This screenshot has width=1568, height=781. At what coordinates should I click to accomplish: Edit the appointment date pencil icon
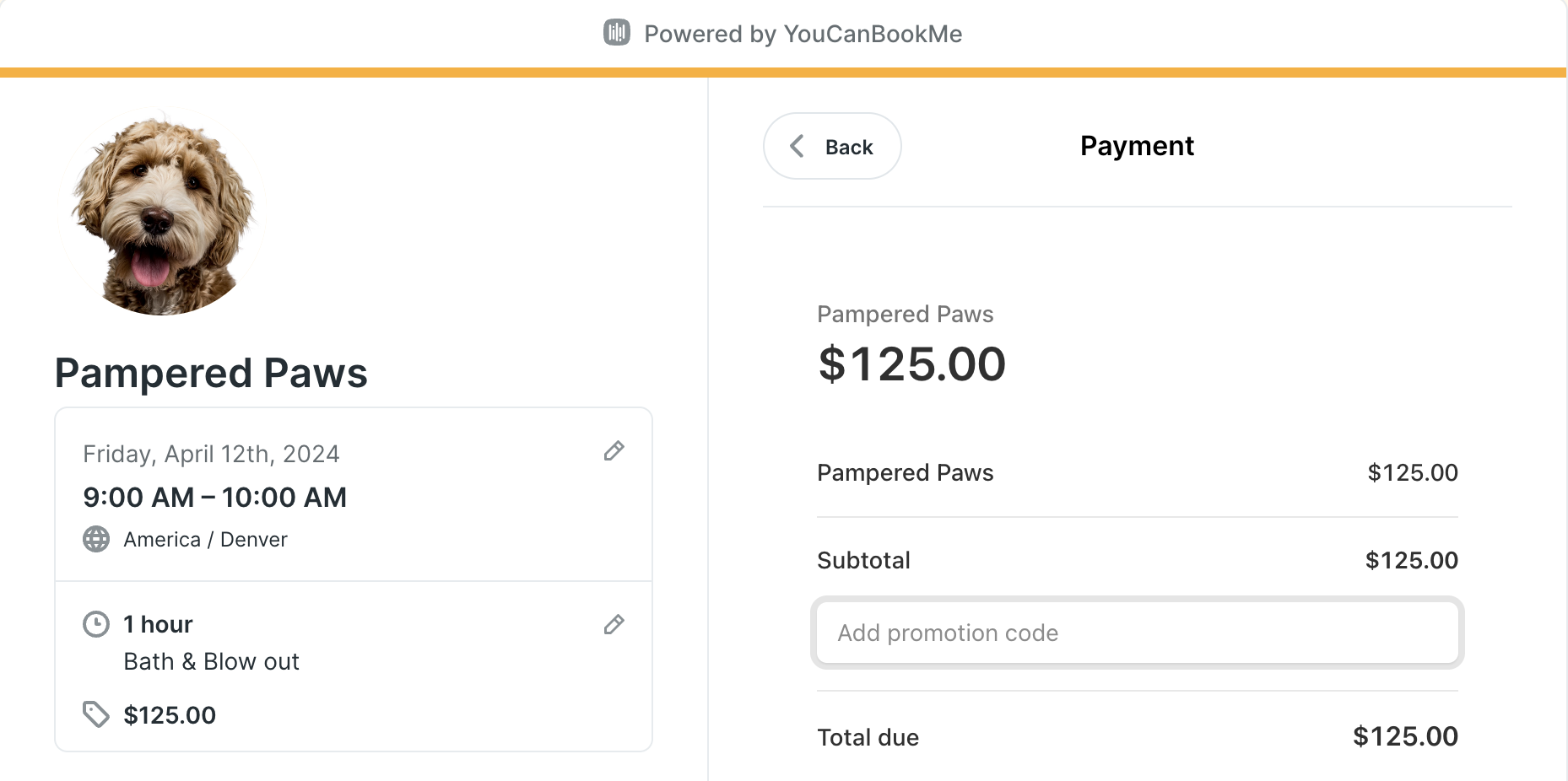tap(614, 451)
